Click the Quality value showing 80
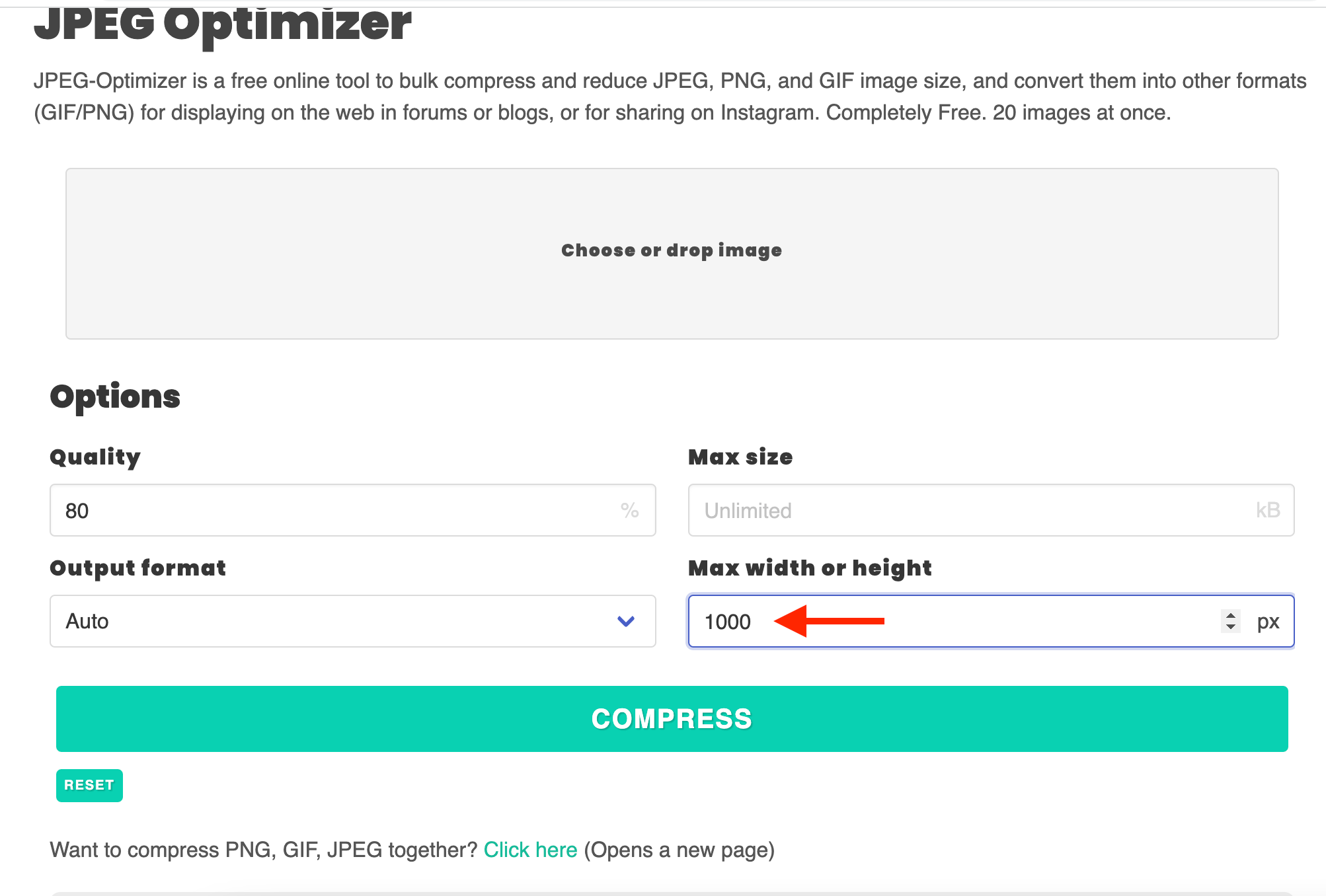 click(x=77, y=510)
